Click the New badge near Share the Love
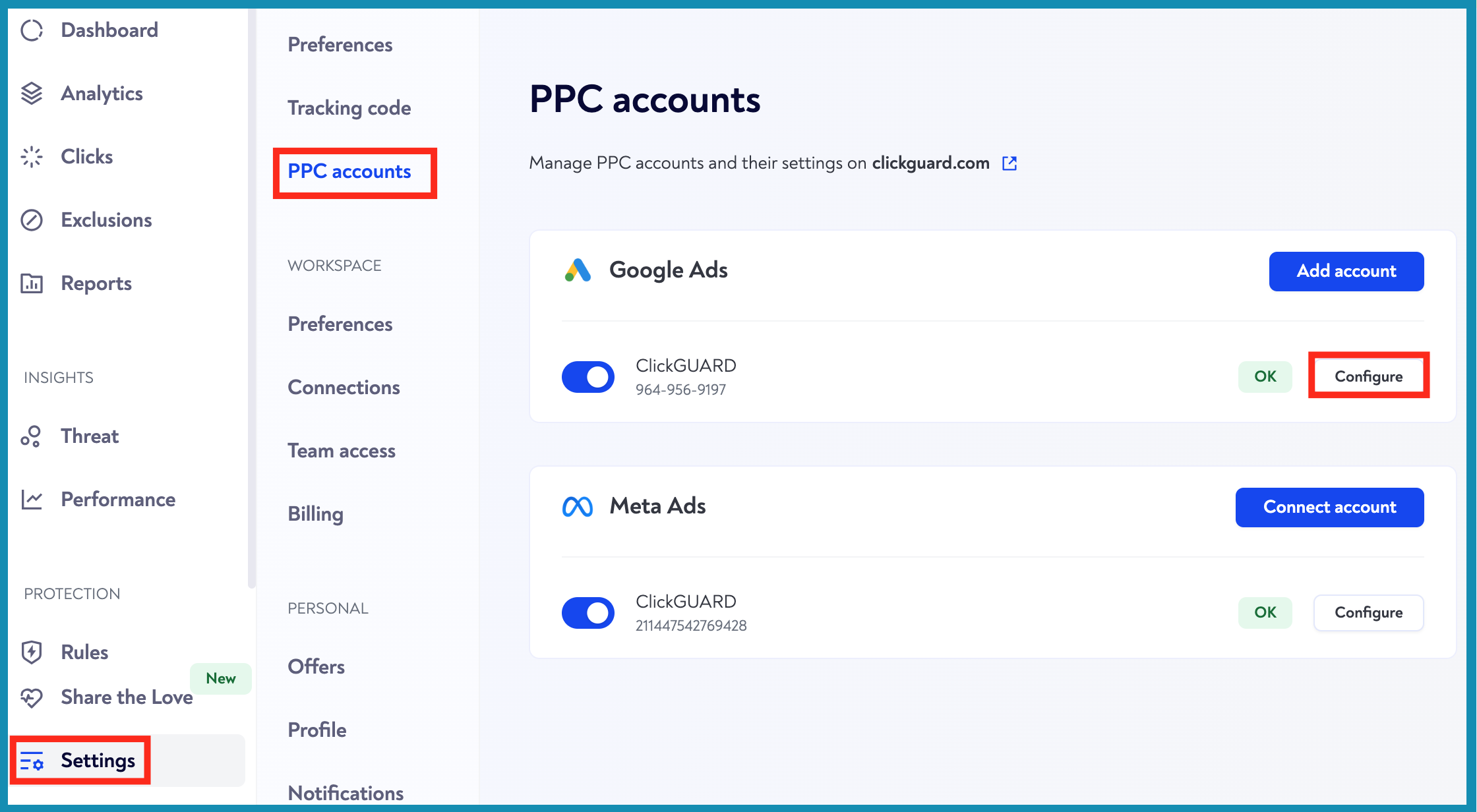 [x=221, y=678]
